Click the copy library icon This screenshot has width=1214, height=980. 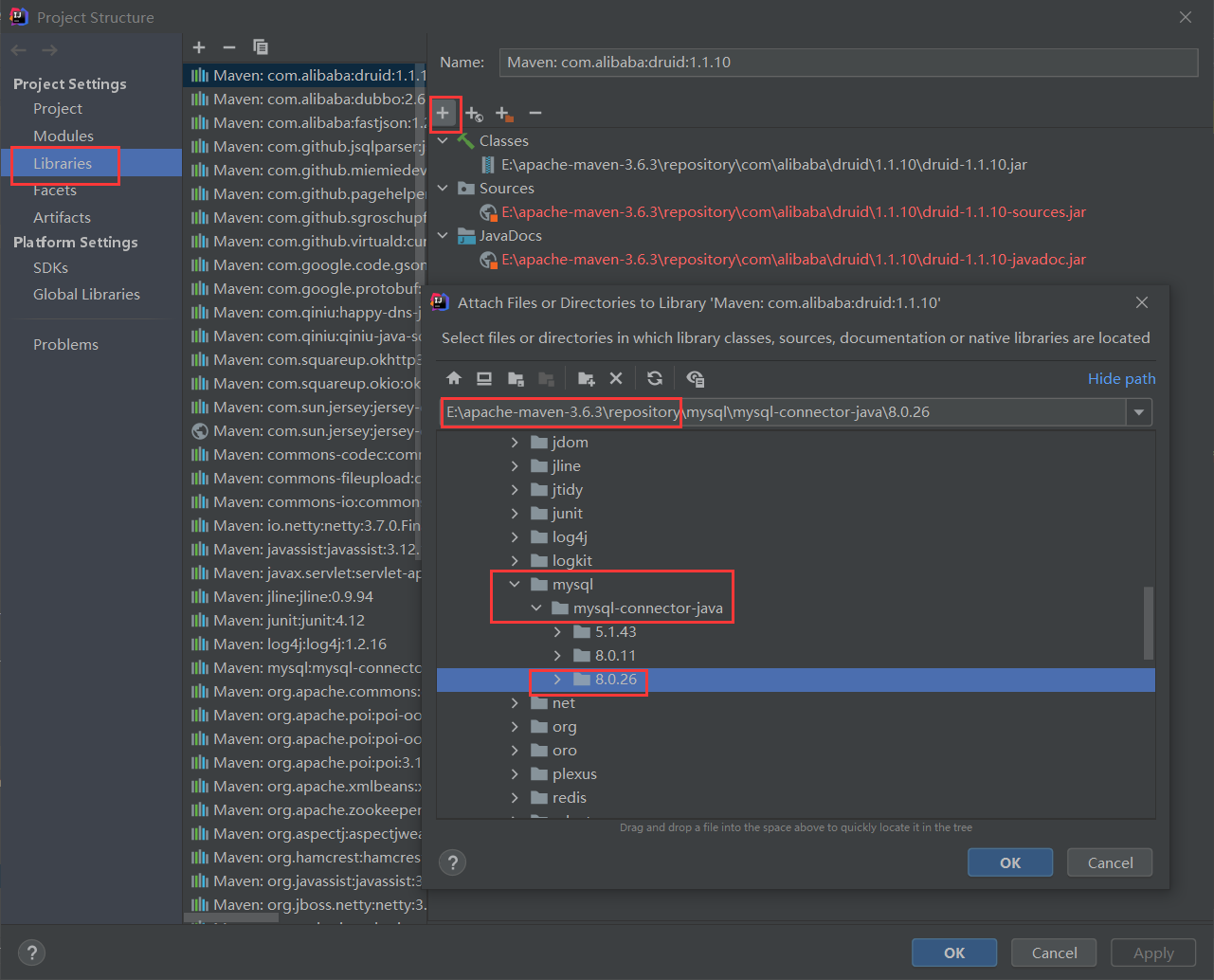coord(261,47)
